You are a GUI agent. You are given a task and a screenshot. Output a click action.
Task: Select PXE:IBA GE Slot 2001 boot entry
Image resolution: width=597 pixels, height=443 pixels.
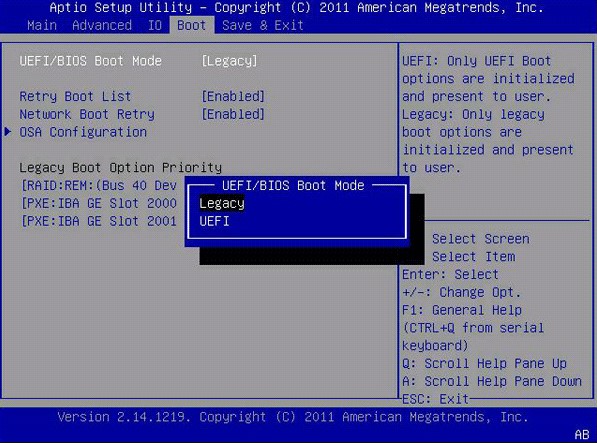(99, 221)
